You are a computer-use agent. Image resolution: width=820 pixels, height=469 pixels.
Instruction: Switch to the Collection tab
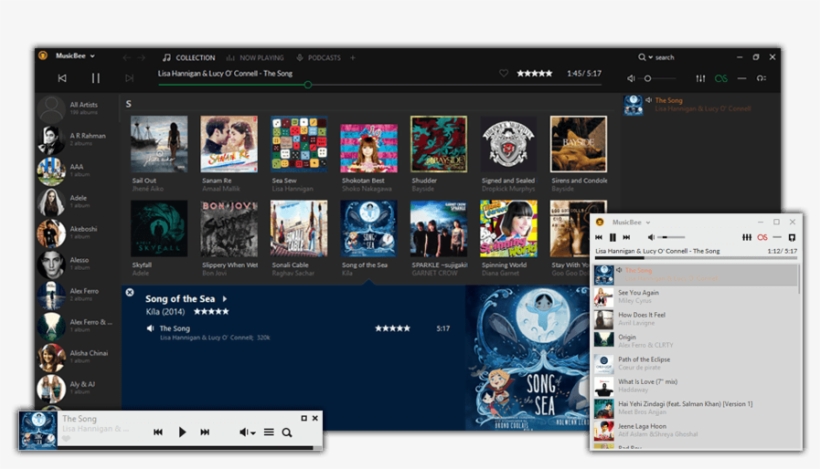(189, 58)
